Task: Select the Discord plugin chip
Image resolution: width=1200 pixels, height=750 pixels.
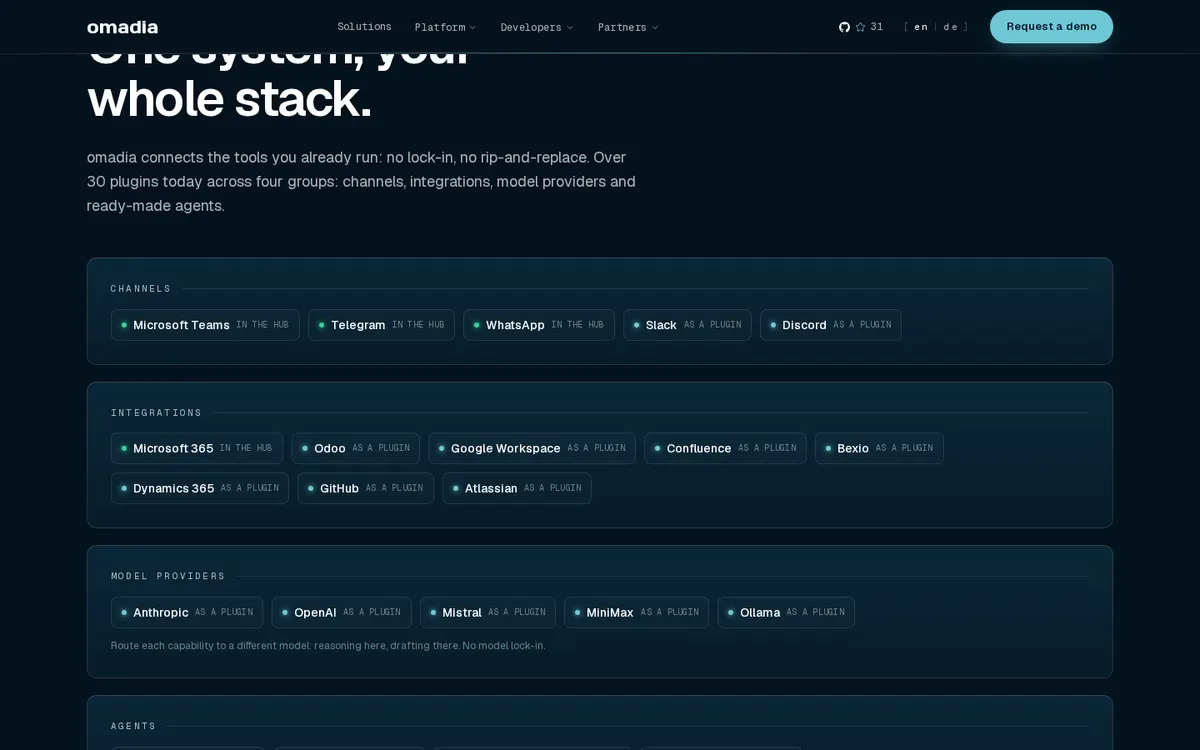Action: point(830,325)
